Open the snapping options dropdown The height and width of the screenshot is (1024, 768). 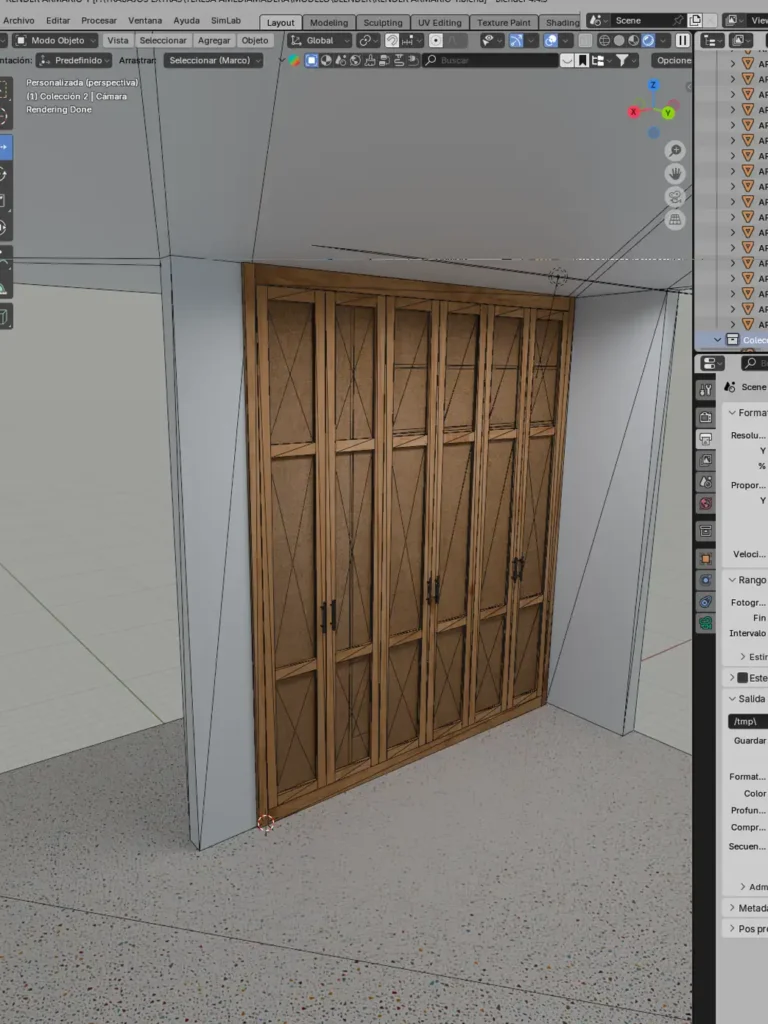(x=412, y=40)
